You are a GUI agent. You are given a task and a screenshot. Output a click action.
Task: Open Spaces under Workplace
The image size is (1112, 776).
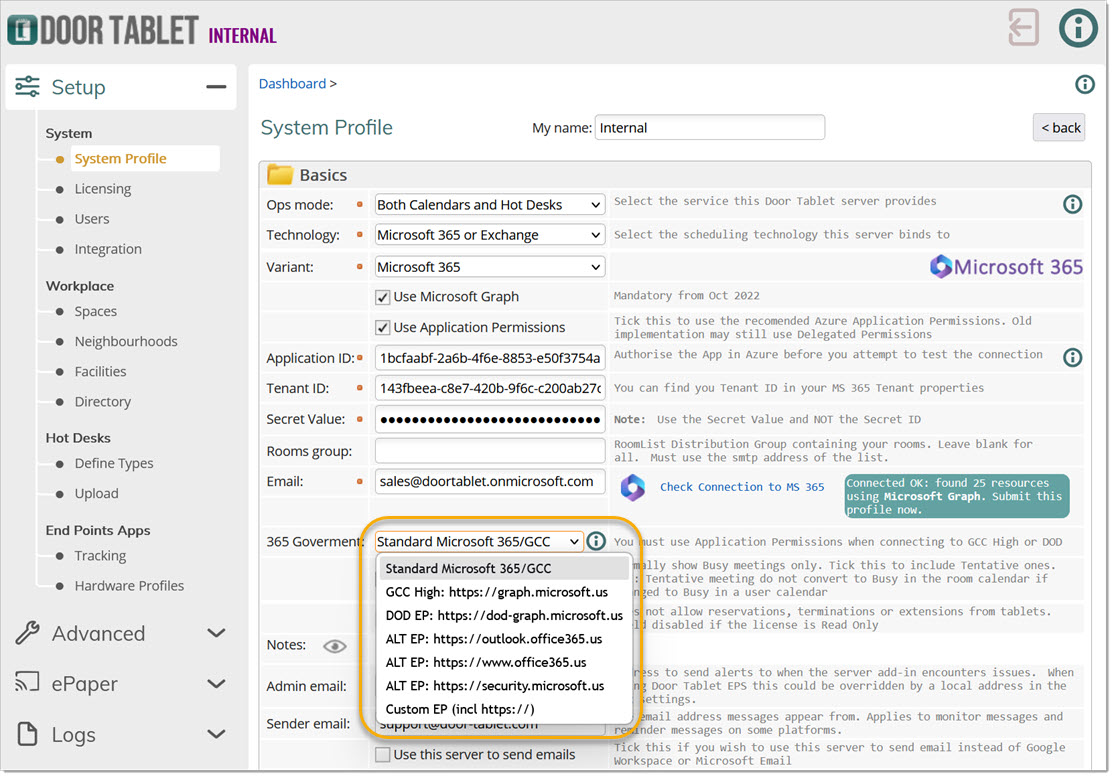[x=96, y=311]
